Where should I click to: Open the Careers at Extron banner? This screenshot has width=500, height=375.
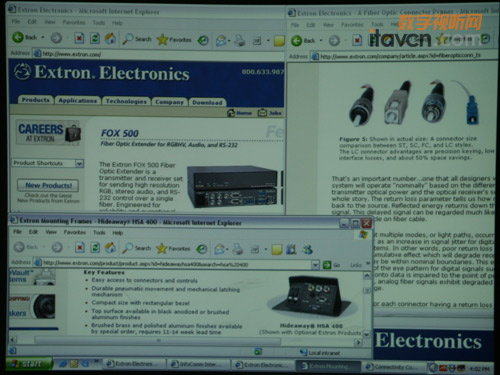(48, 132)
